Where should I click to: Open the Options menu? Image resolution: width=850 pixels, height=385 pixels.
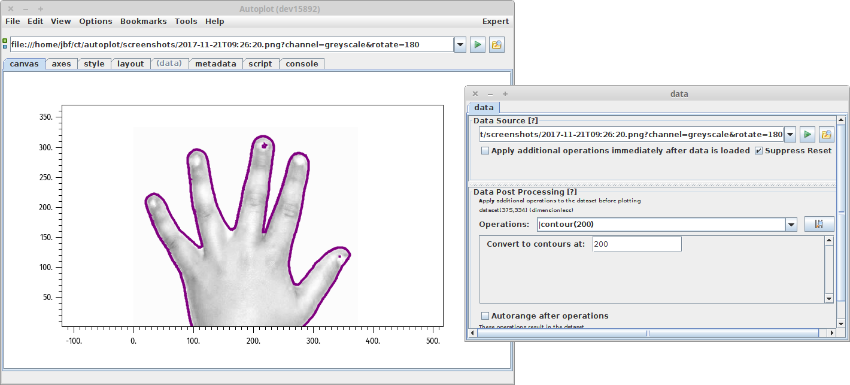click(x=95, y=22)
